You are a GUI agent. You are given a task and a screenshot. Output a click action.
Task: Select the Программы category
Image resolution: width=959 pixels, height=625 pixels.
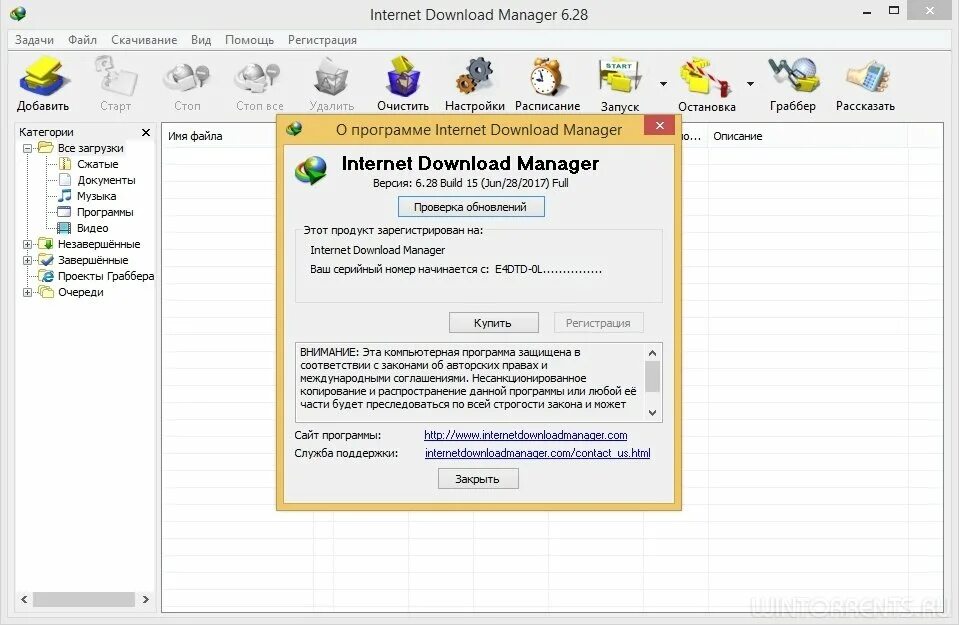tap(105, 212)
